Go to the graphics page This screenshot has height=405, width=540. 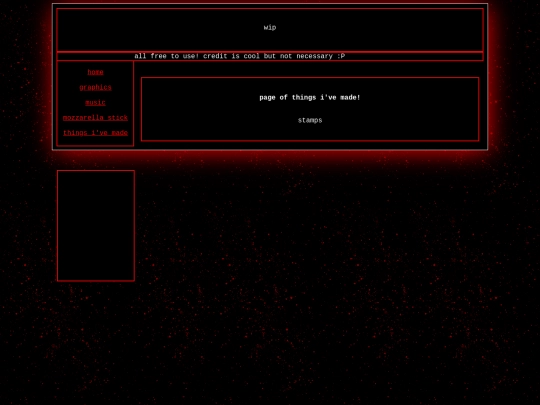(x=95, y=87)
